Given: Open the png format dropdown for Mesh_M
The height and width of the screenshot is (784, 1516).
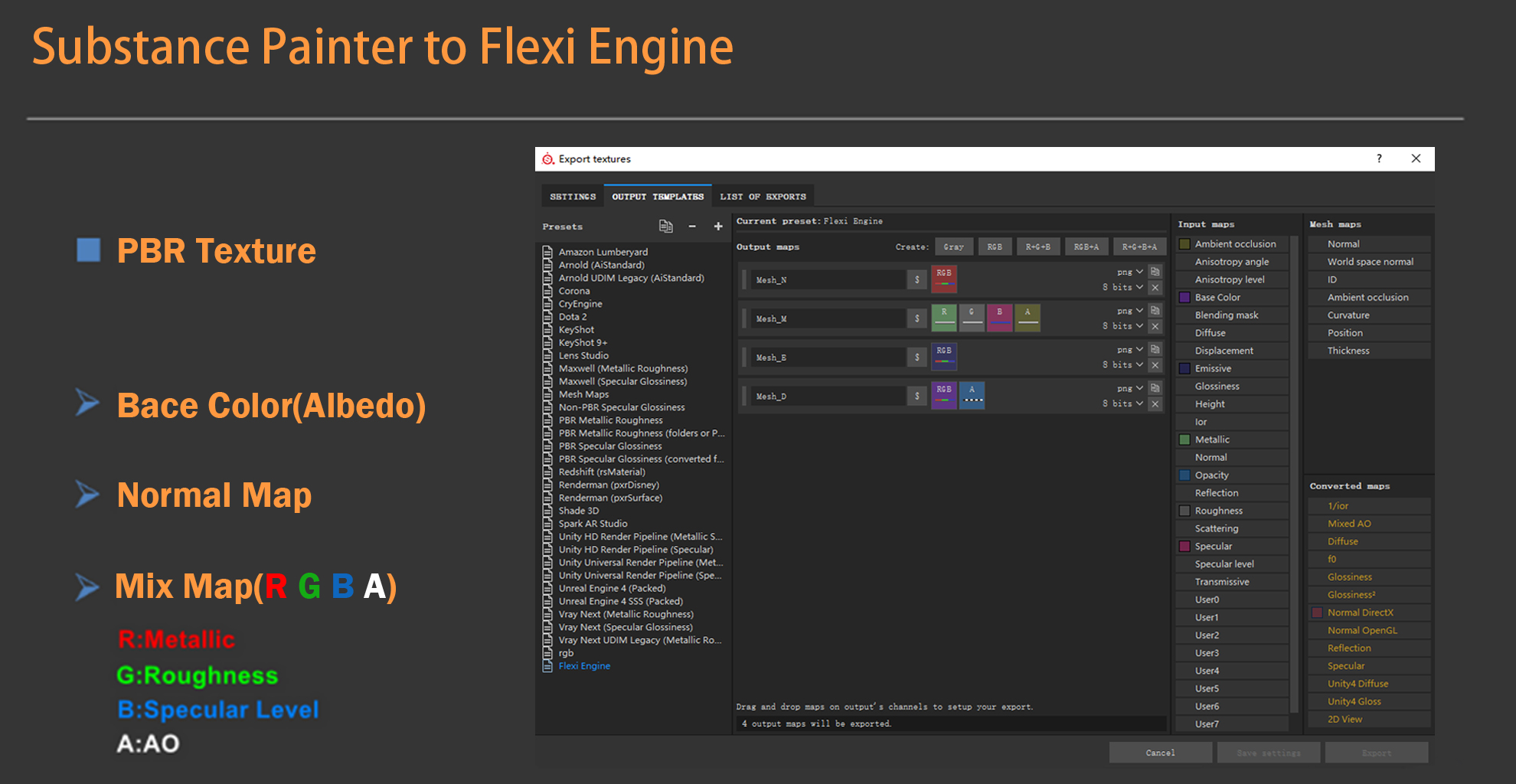Looking at the screenshot, I should (x=1129, y=311).
